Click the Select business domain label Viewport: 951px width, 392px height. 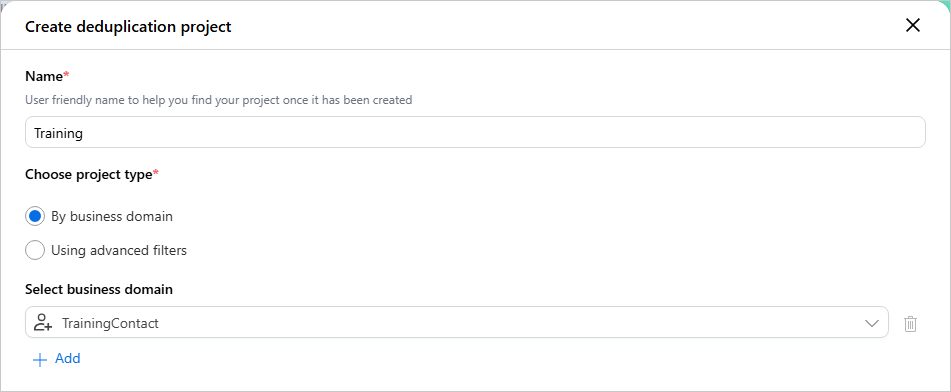click(99, 290)
